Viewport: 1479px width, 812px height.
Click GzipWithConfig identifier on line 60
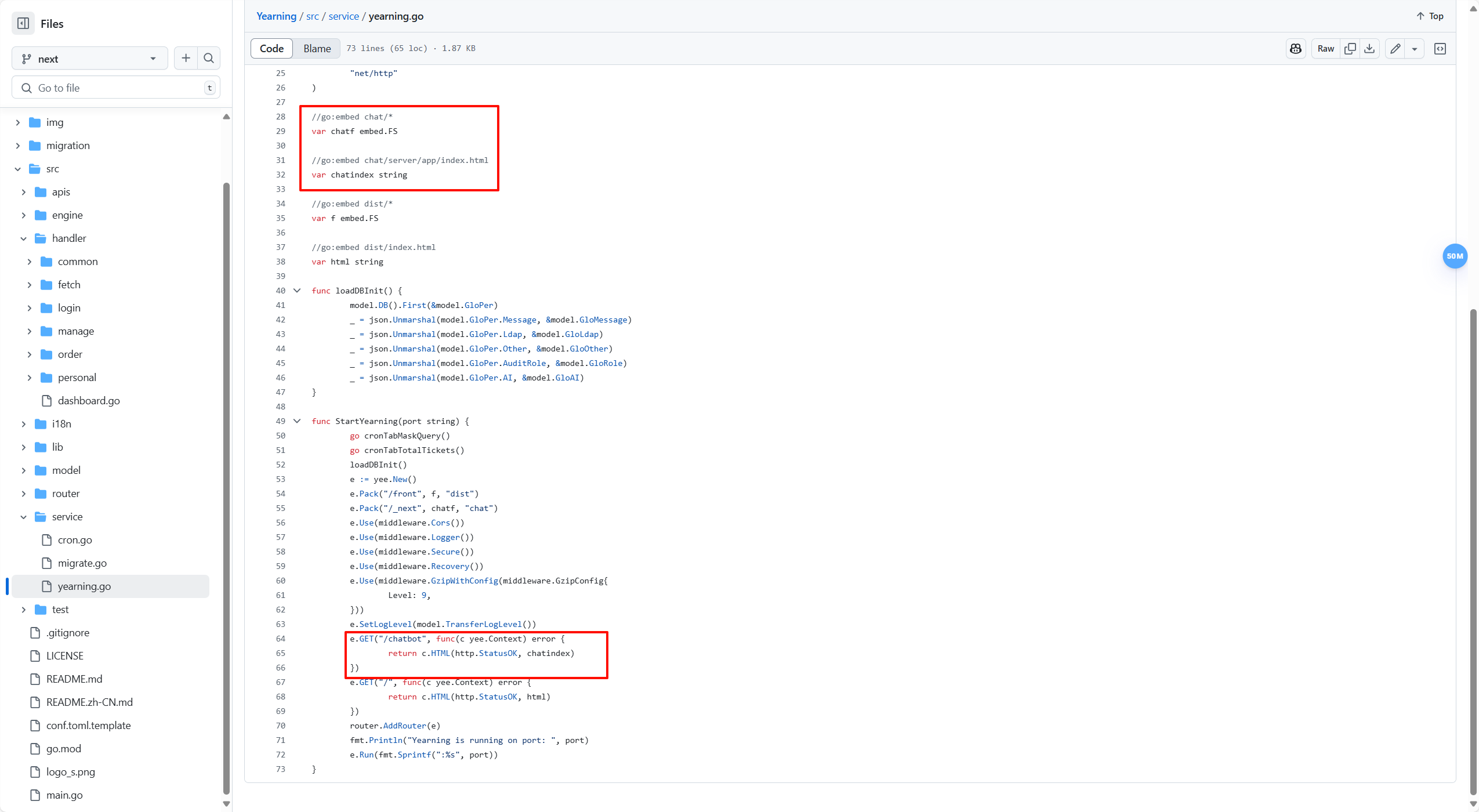click(465, 581)
